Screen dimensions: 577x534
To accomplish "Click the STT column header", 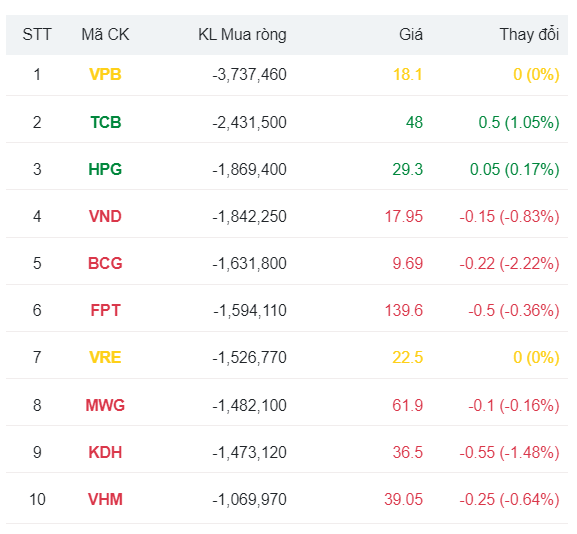I will 37,35.
